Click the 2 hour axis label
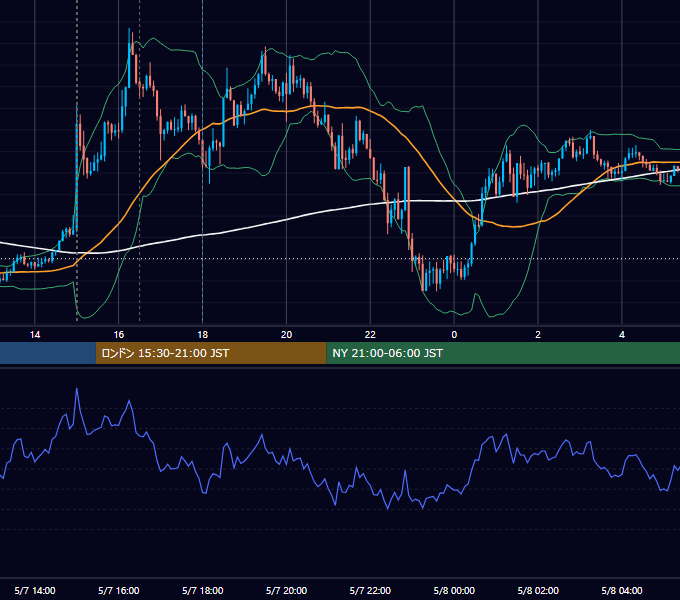This screenshot has height=600, width=680. click(x=538, y=335)
